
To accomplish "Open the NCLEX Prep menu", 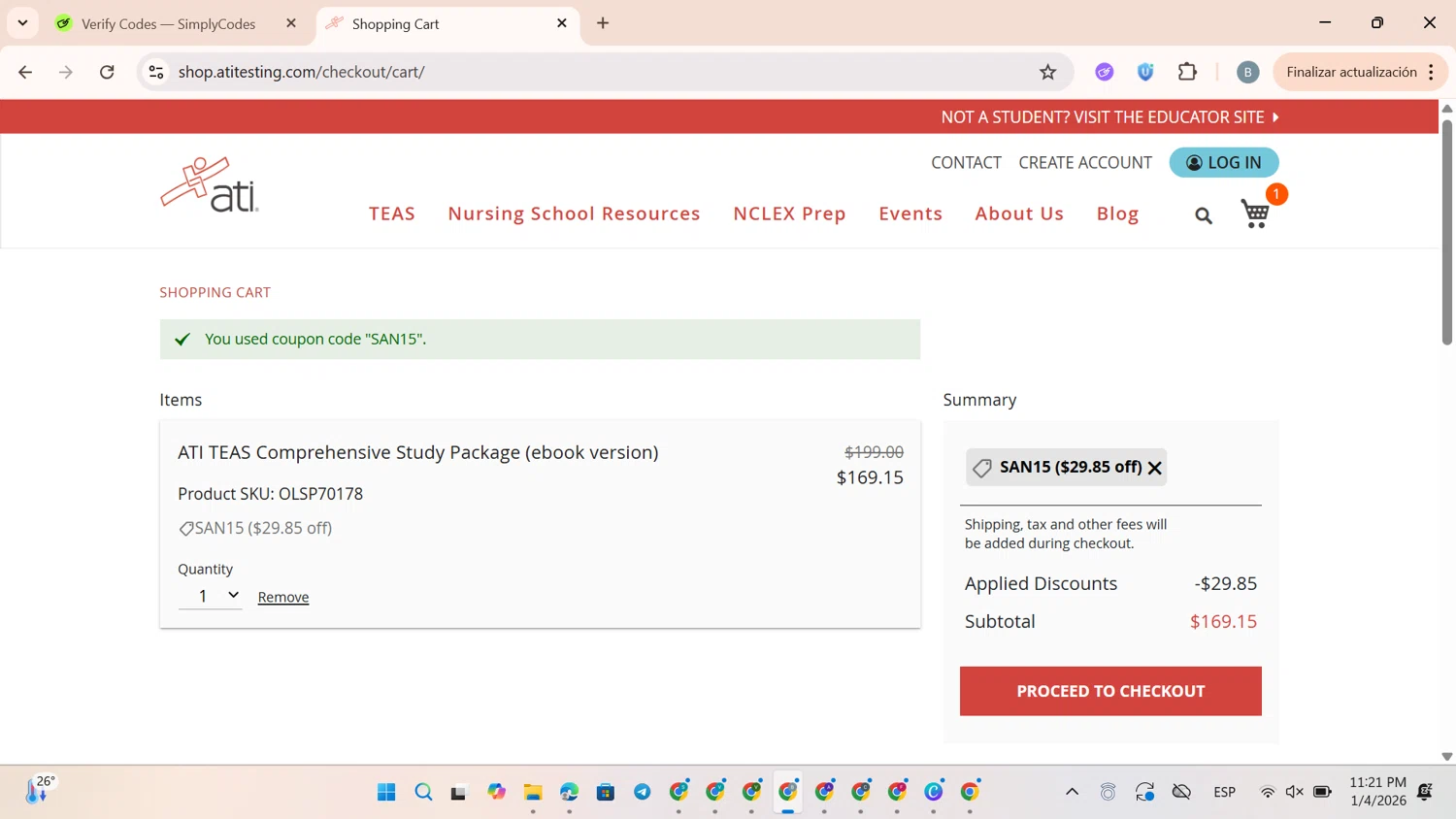I will point(789,213).
